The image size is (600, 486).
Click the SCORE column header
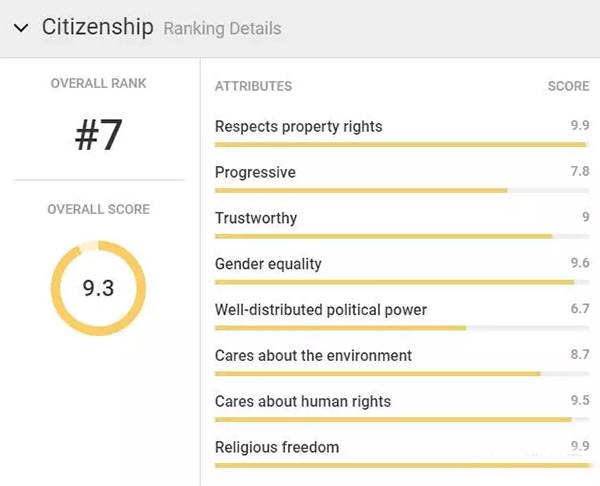[x=568, y=86]
